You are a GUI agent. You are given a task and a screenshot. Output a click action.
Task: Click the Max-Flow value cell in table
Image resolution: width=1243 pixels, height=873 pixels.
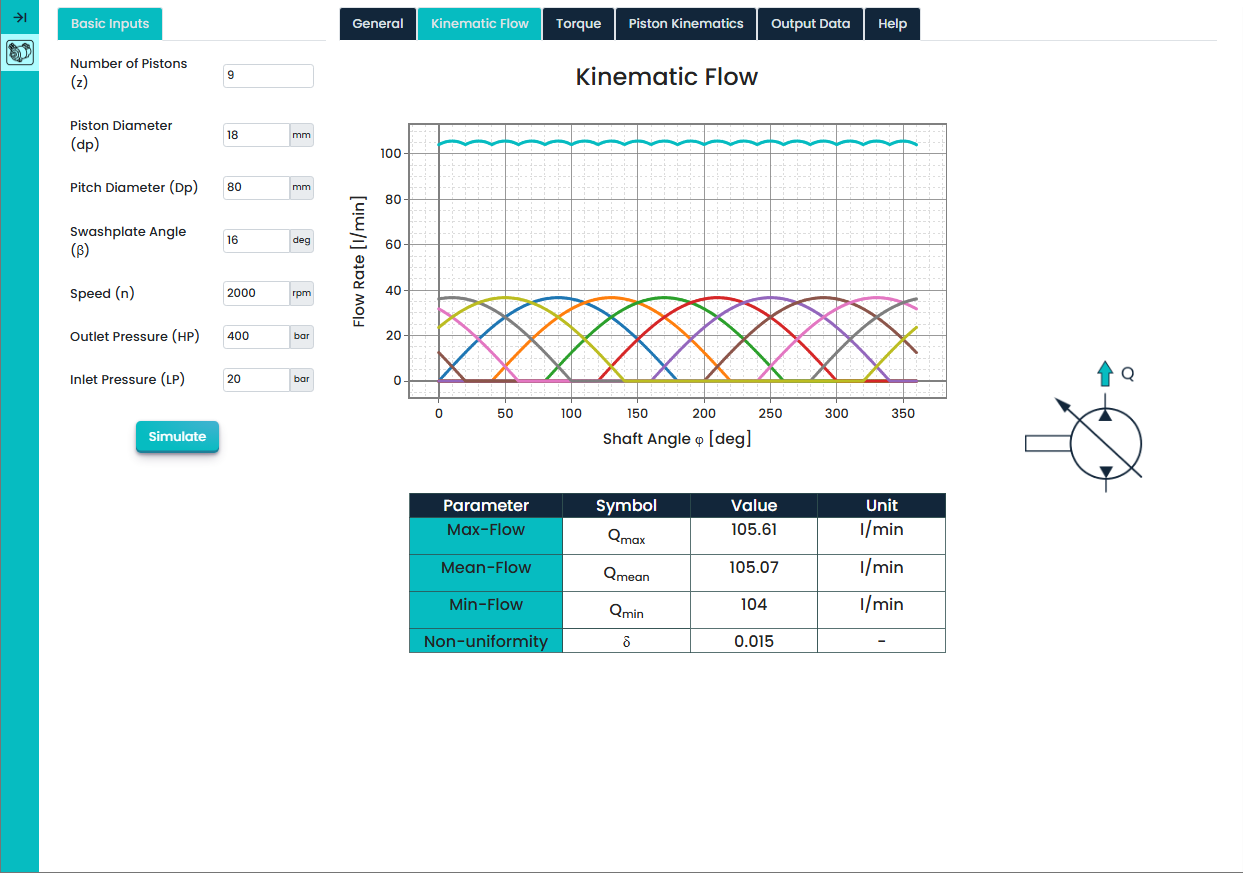[x=753, y=531]
